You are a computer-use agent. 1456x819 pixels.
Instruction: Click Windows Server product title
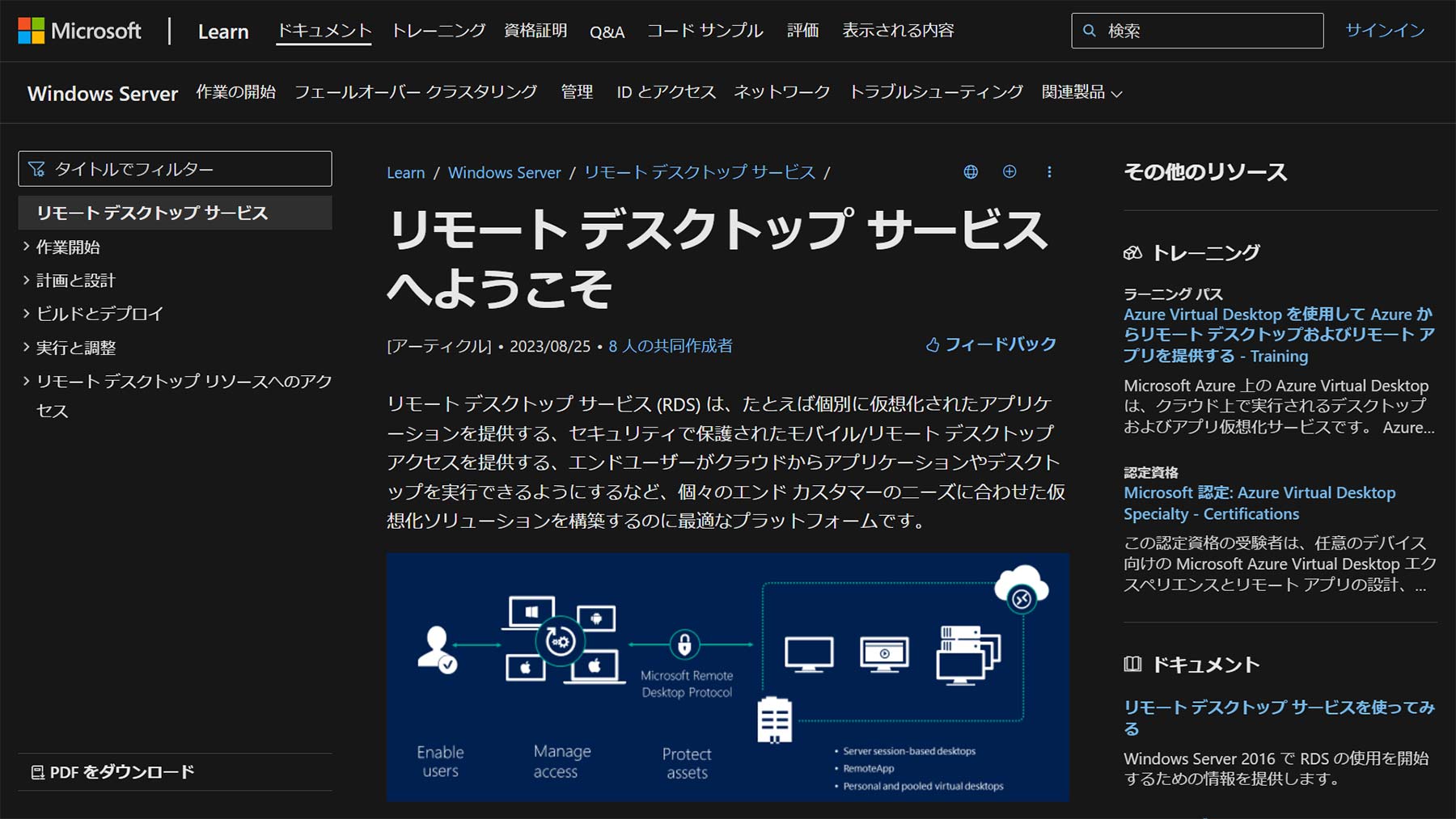pos(103,93)
